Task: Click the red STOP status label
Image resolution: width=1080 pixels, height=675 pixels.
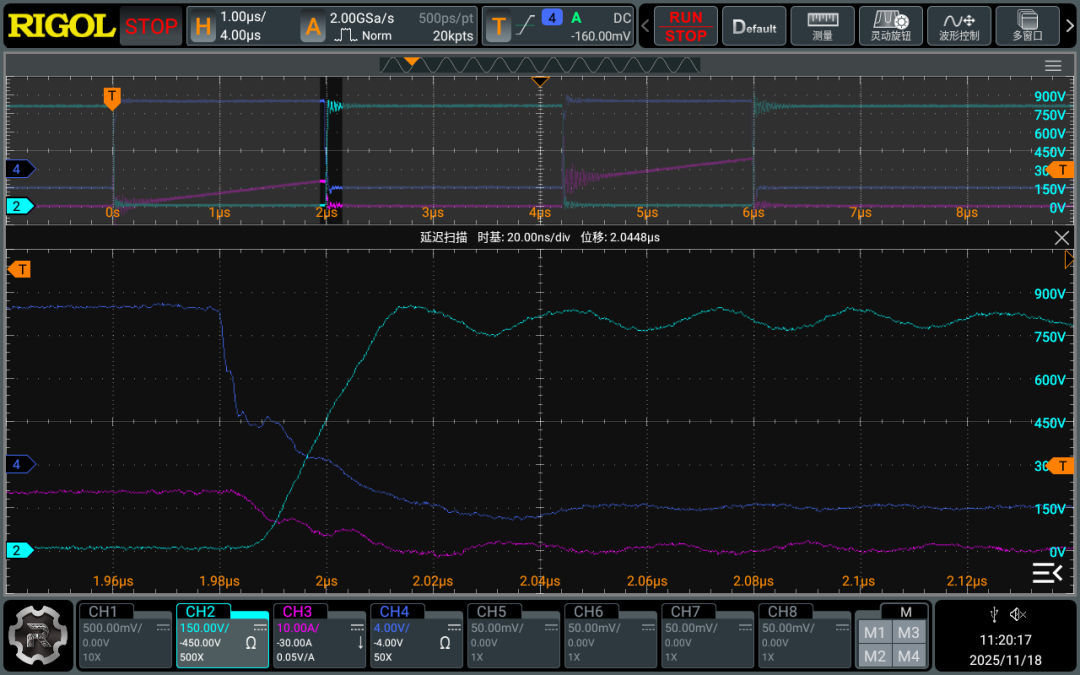Action: pyautogui.click(x=151, y=27)
